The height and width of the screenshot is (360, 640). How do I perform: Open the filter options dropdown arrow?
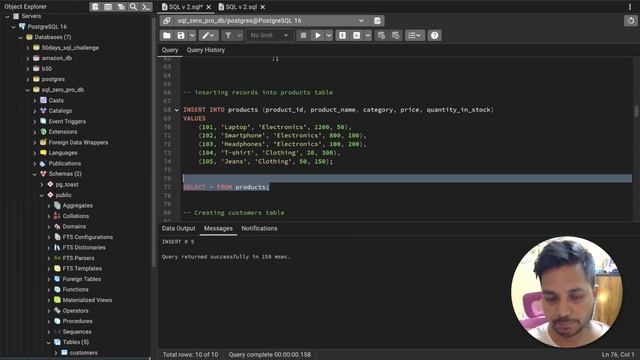pyautogui.click(x=240, y=36)
